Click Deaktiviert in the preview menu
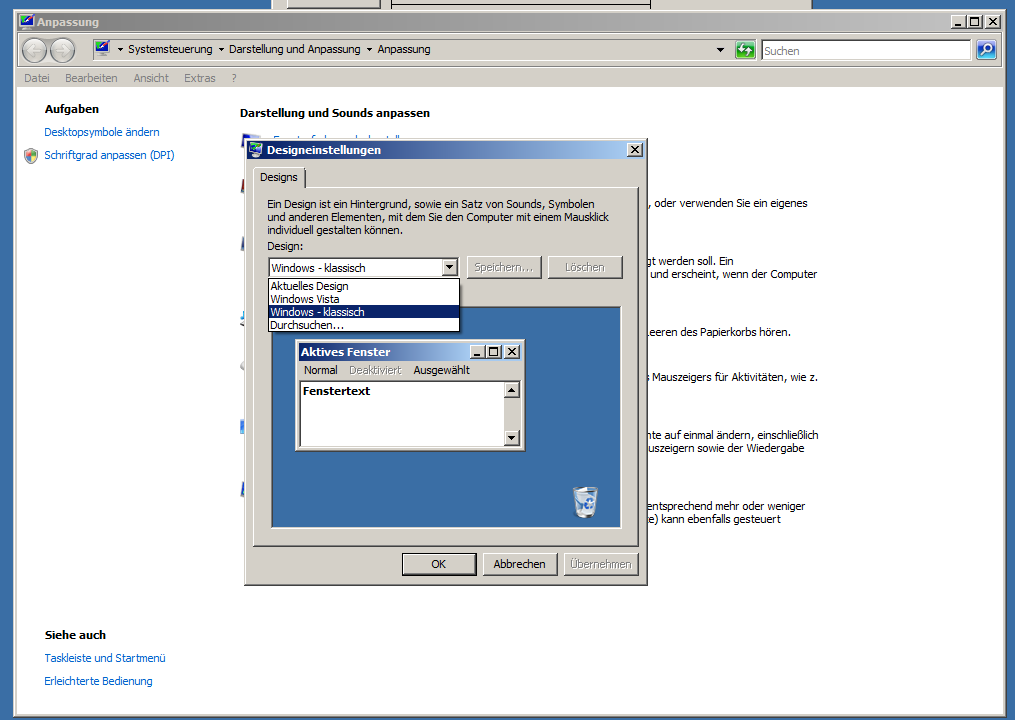1015x720 pixels. tap(375, 370)
